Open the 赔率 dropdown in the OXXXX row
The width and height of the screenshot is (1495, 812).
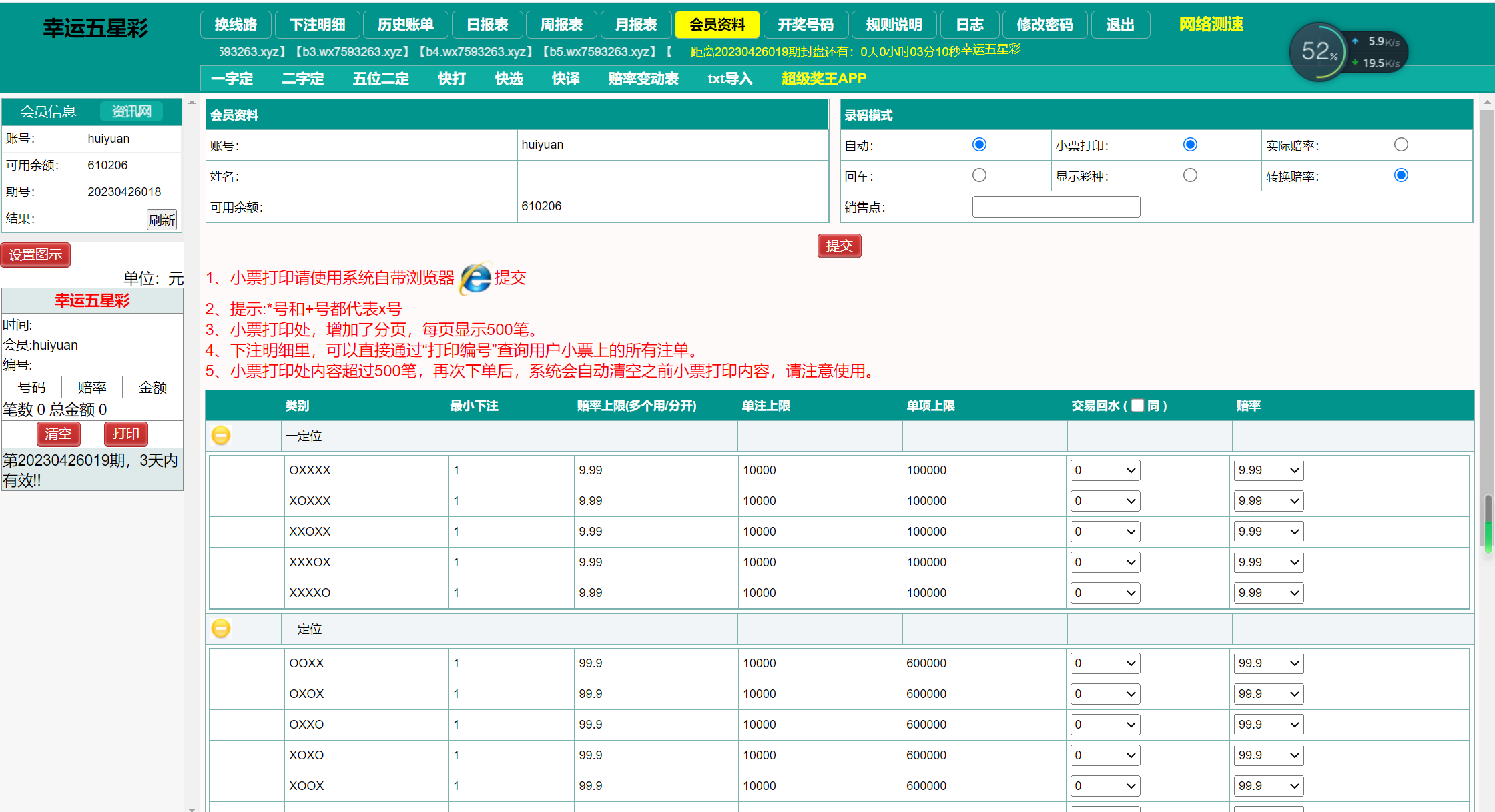coord(1268,470)
